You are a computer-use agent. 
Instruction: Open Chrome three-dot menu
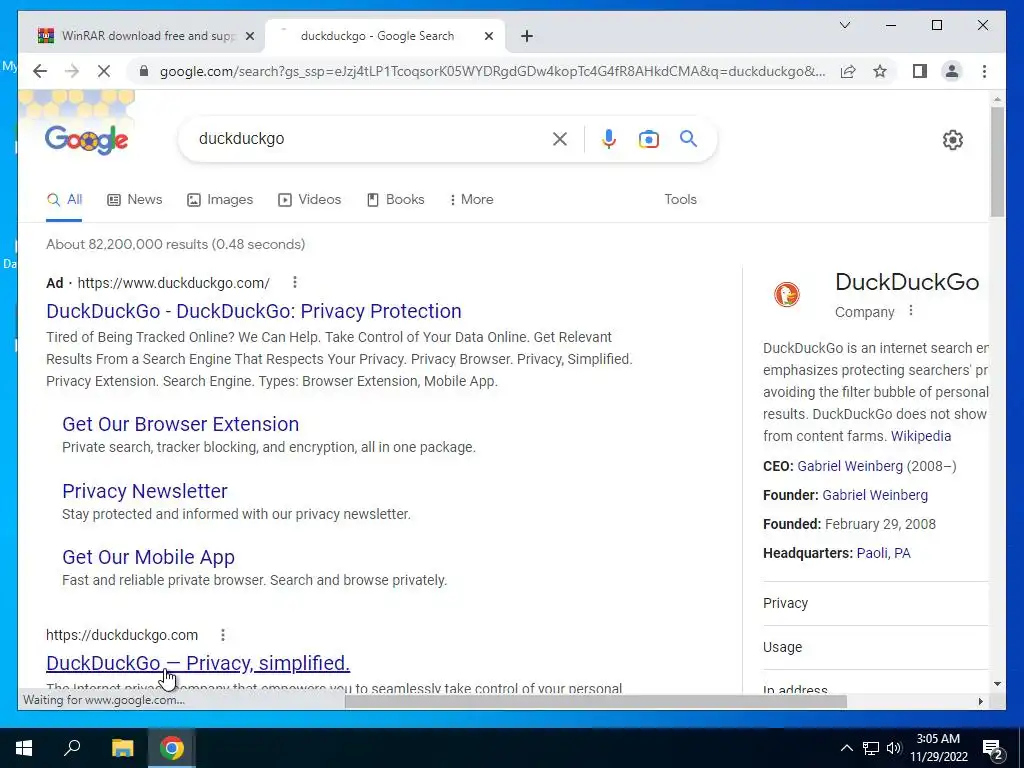click(x=984, y=71)
